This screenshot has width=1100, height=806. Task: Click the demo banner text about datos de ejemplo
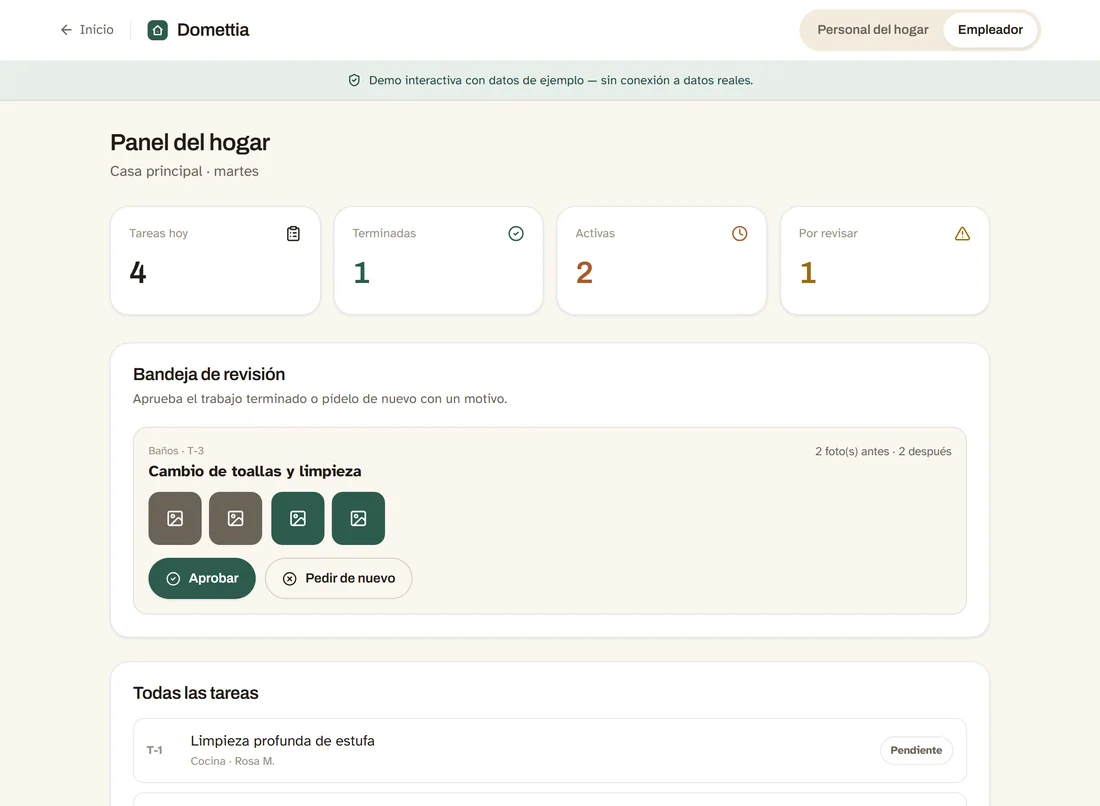(x=561, y=80)
